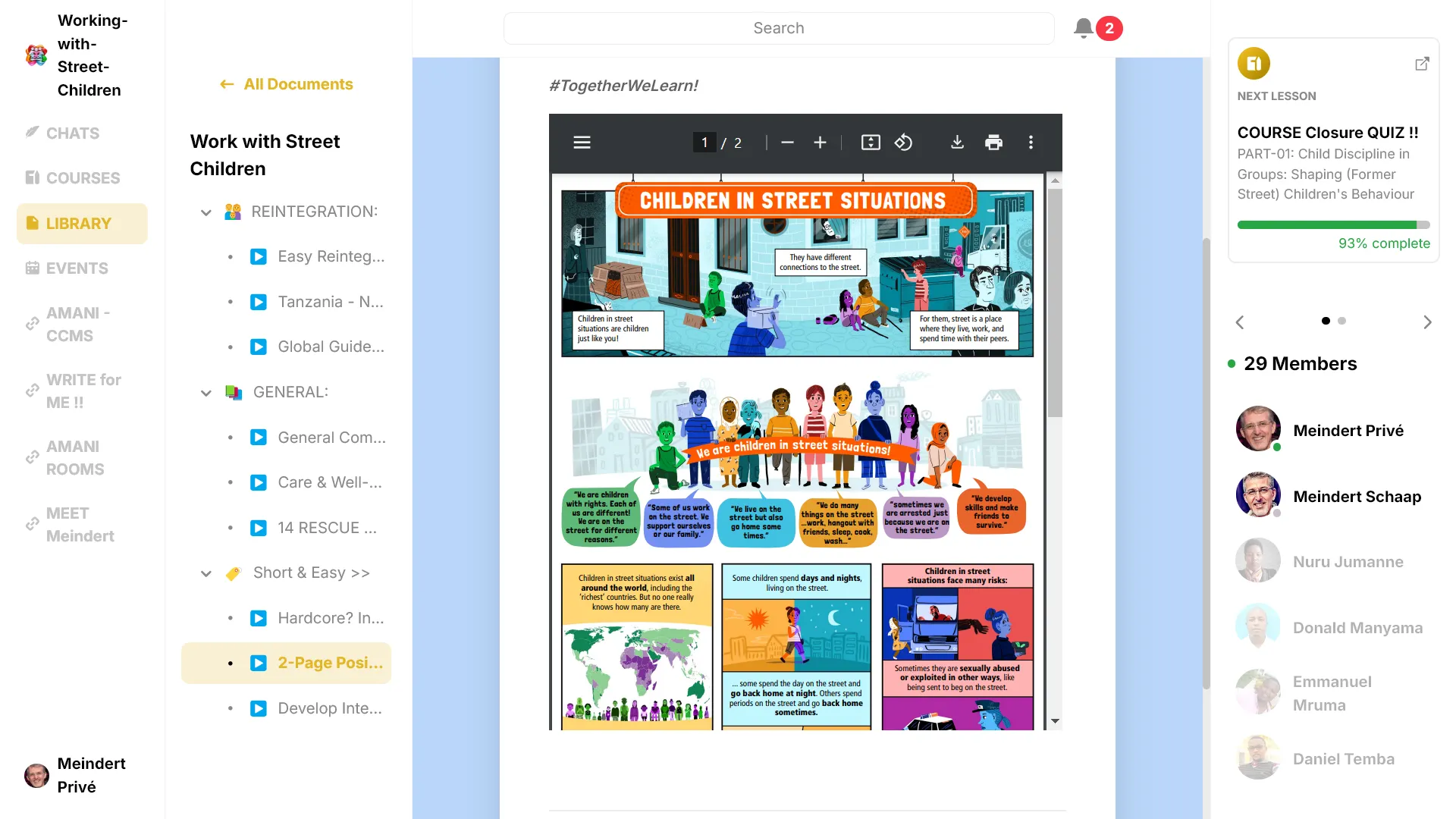Click the PDF zoom out minus icon
This screenshot has width=1456, height=819.
[787, 143]
